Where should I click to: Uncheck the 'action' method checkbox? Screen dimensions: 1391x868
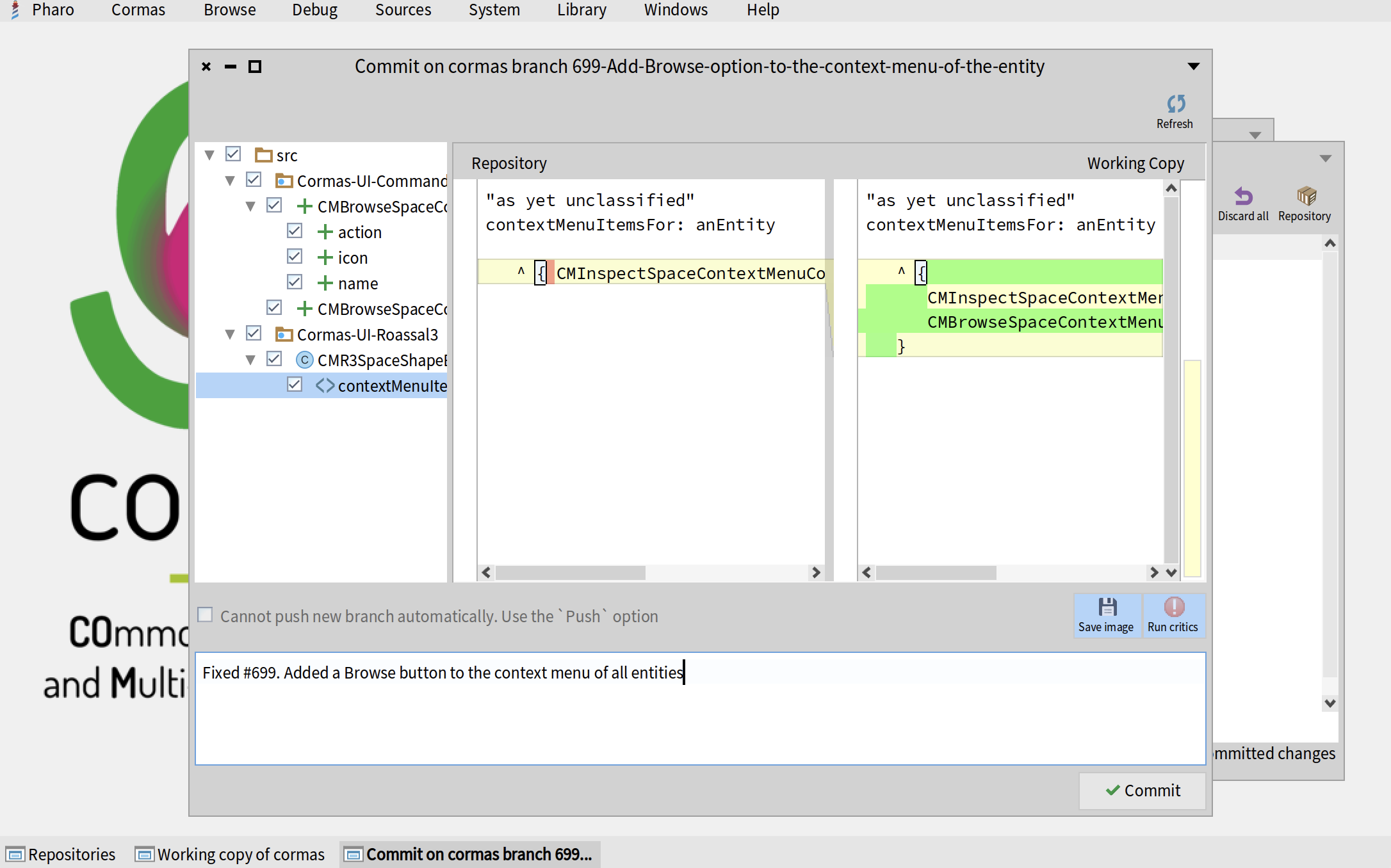click(x=295, y=231)
